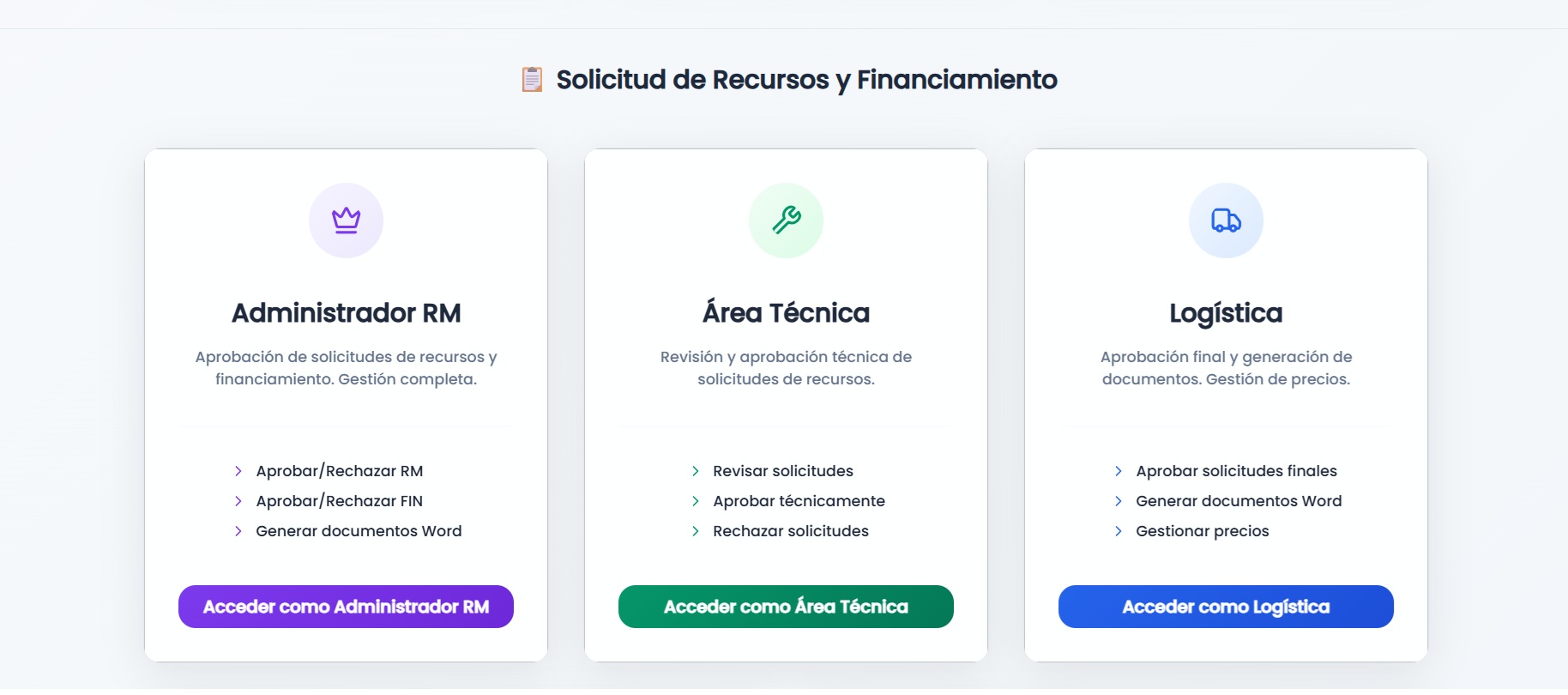Click the chevron next to Aprobar técnicamente
The height and width of the screenshot is (695, 1568).
[696, 501]
